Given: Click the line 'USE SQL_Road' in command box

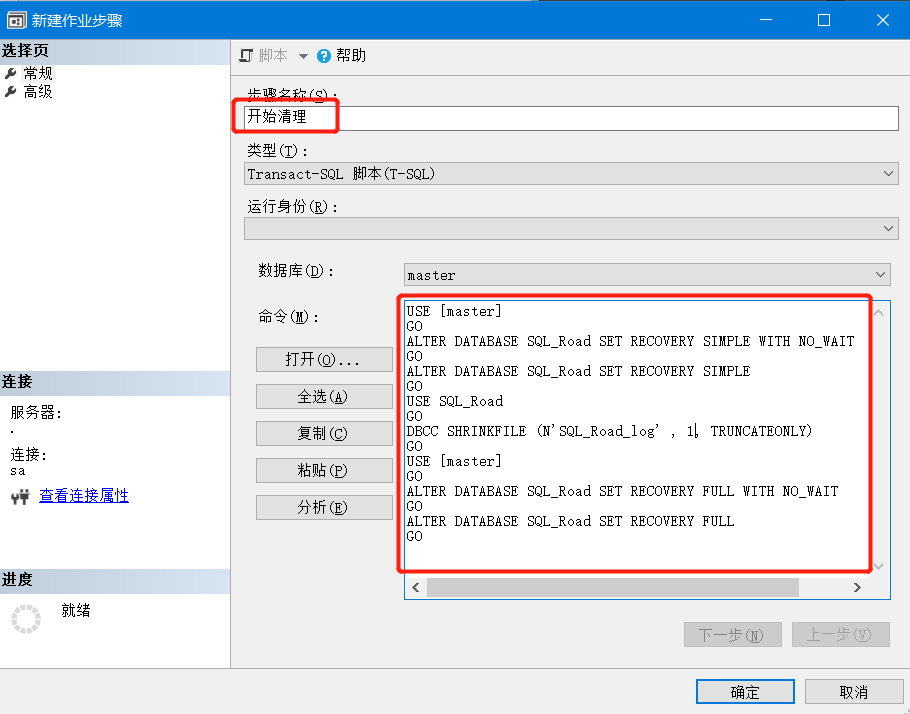Looking at the screenshot, I should coord(455,401).
